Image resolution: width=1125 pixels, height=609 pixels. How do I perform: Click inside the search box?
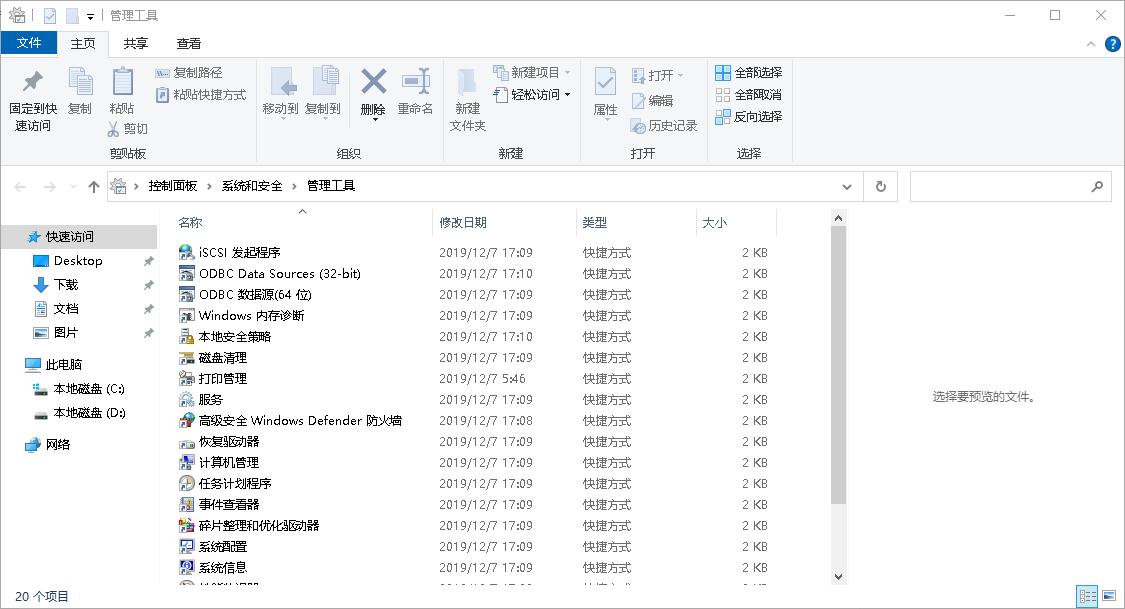click(1000, 186)
